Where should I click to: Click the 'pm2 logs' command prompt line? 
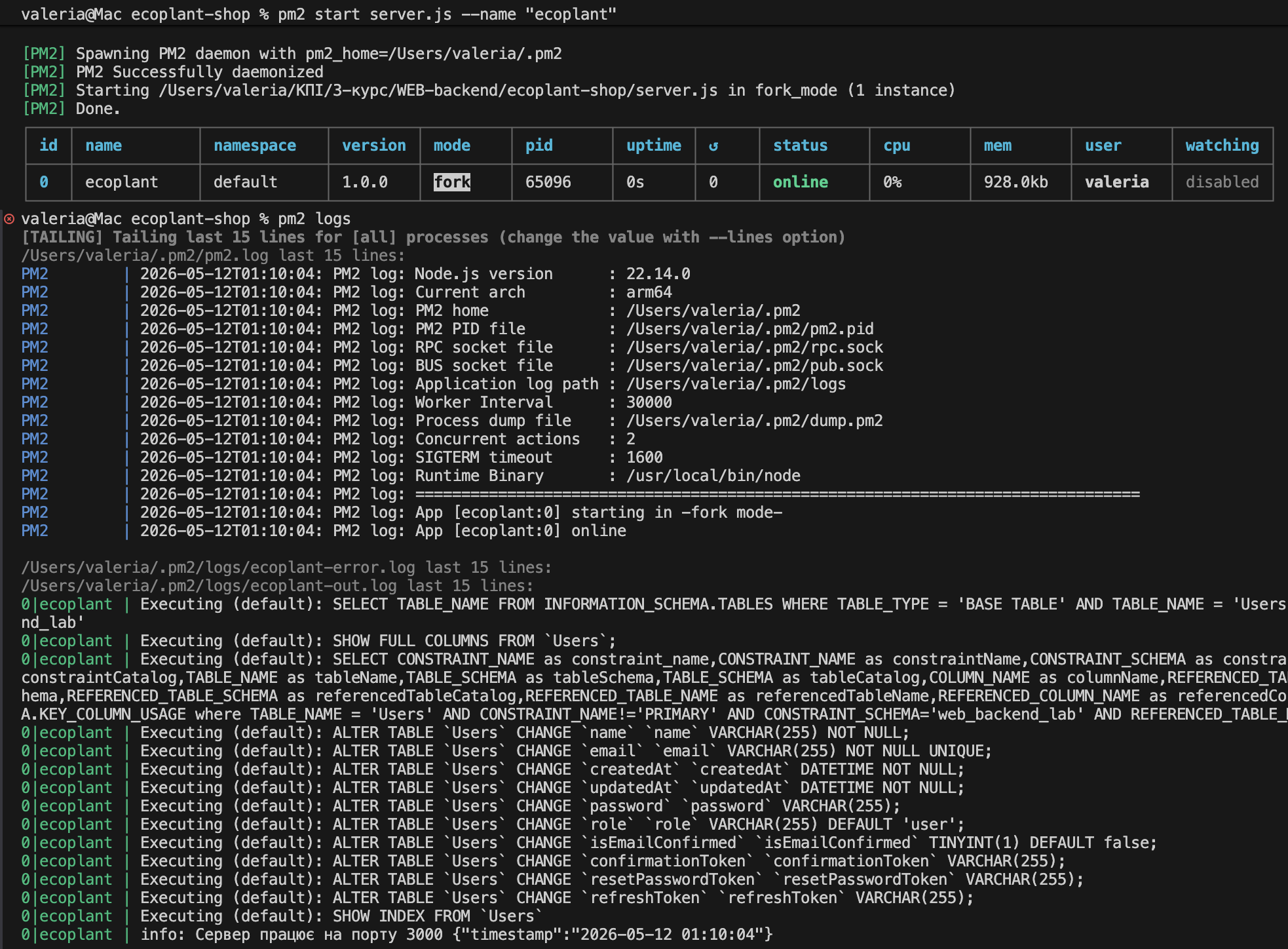186,219
